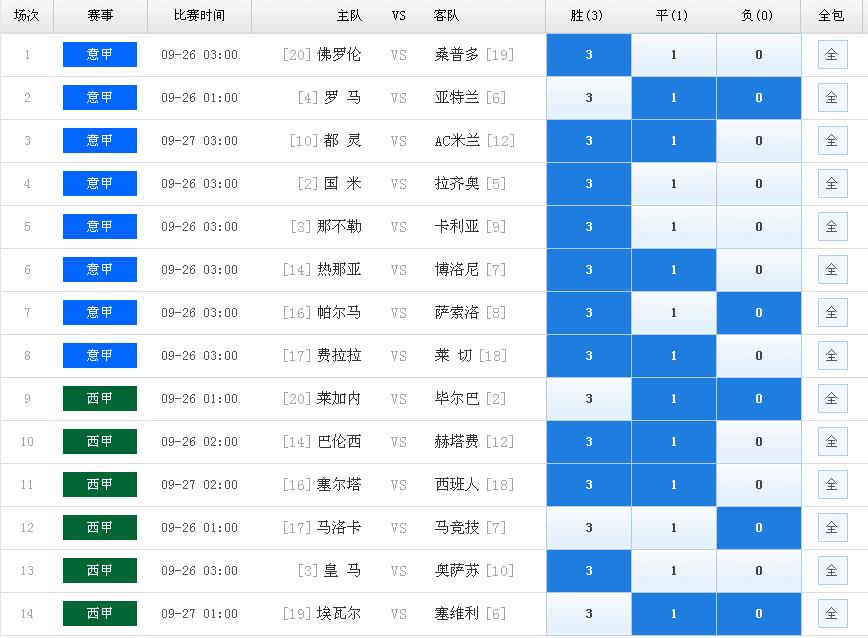The image size is (868, 638).
Task: Select draw (1) for 那不勒 vs 卡利亚
Action: [674, 227]
